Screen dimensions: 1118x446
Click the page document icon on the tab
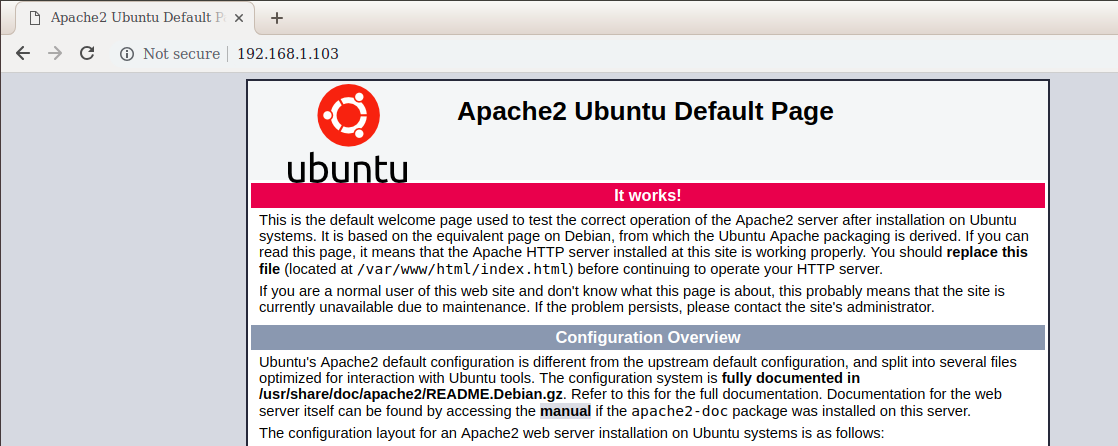click(x=34, y=19)
